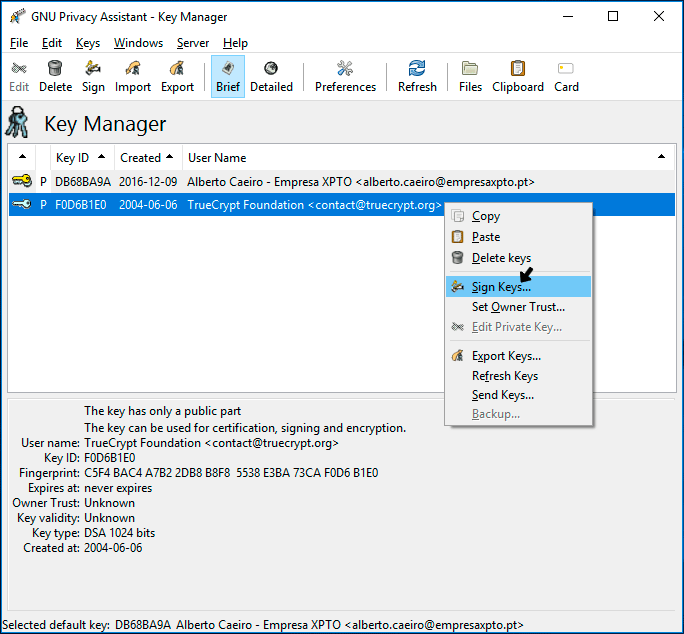Sort the list by Key ID column

[82, 158]
